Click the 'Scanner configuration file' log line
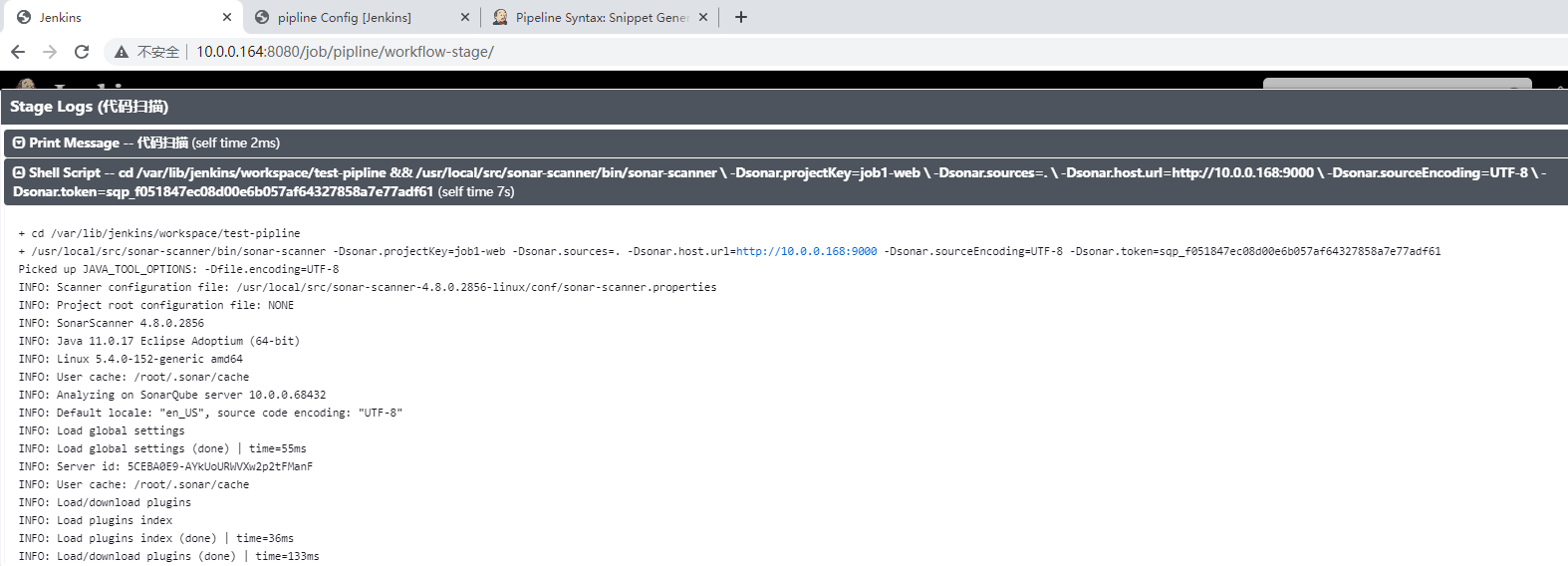The height and width of the screenshot is (566, 1568). coord(367,287)
